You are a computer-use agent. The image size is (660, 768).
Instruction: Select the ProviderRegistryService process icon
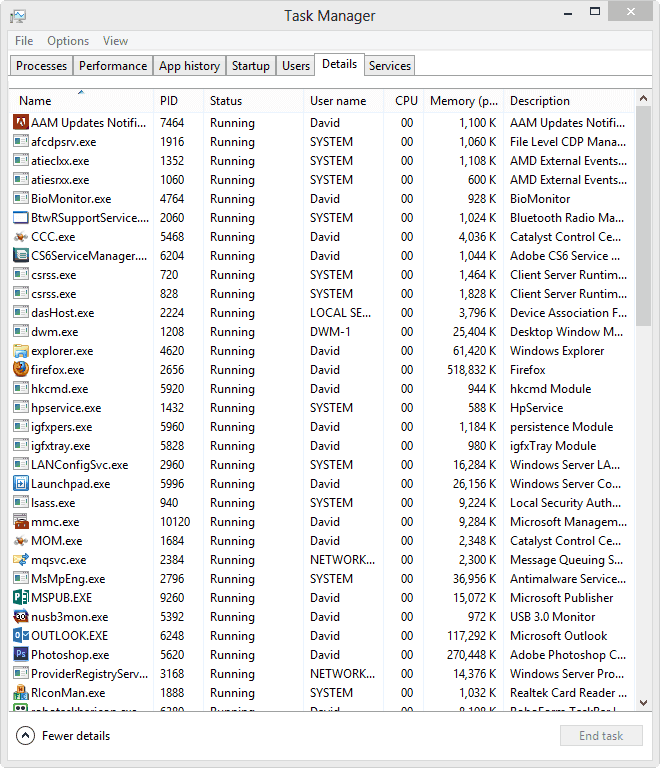coord(21,673)
